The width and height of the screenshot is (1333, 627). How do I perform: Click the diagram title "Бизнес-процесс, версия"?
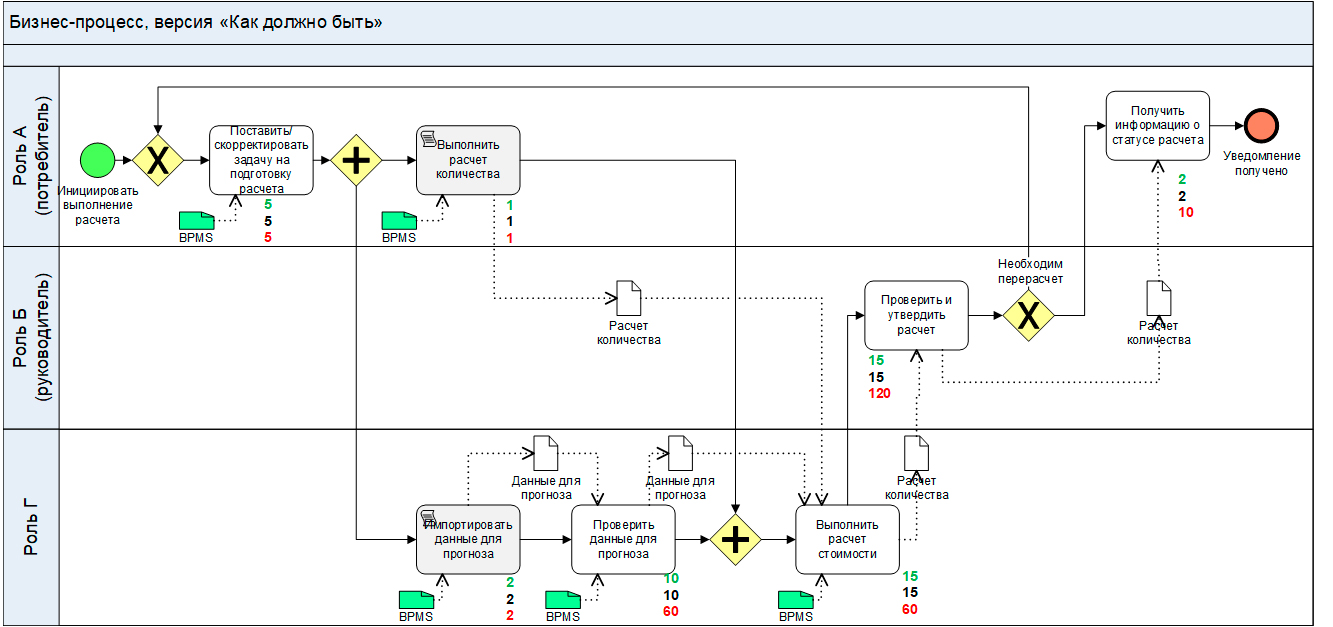[196, 22]
